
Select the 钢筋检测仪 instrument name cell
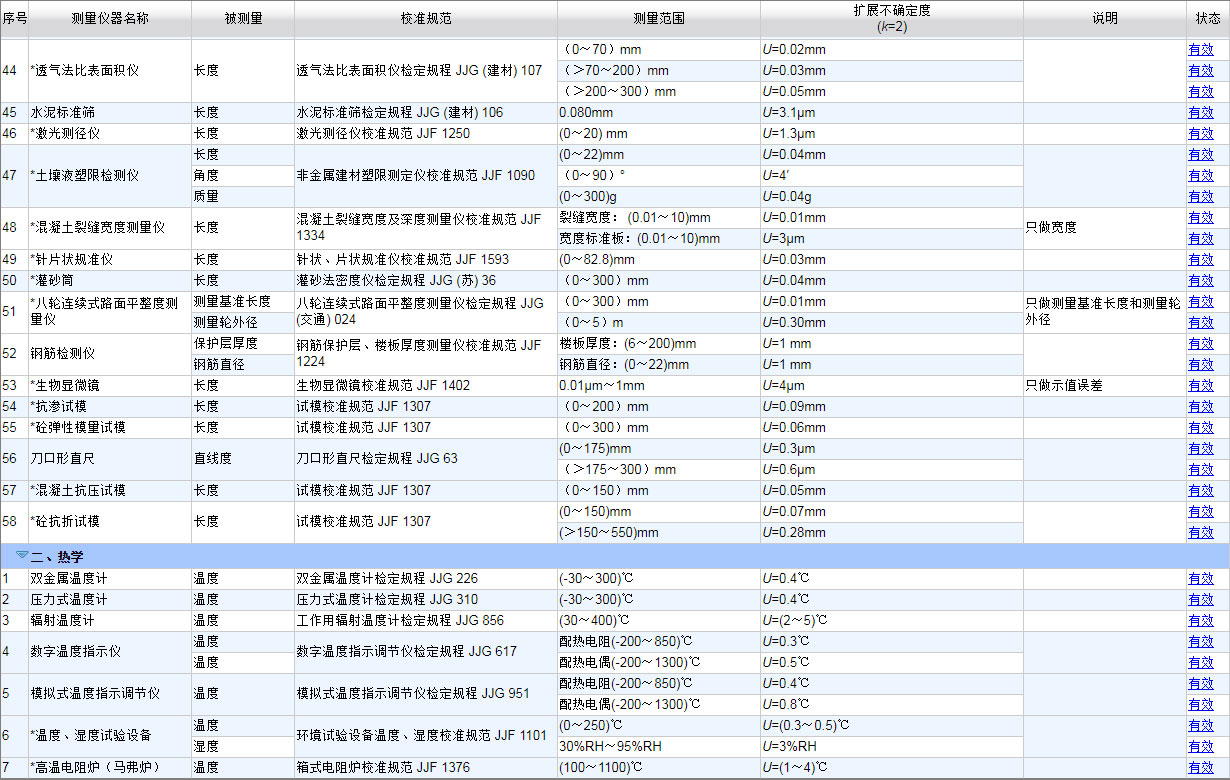110,354
